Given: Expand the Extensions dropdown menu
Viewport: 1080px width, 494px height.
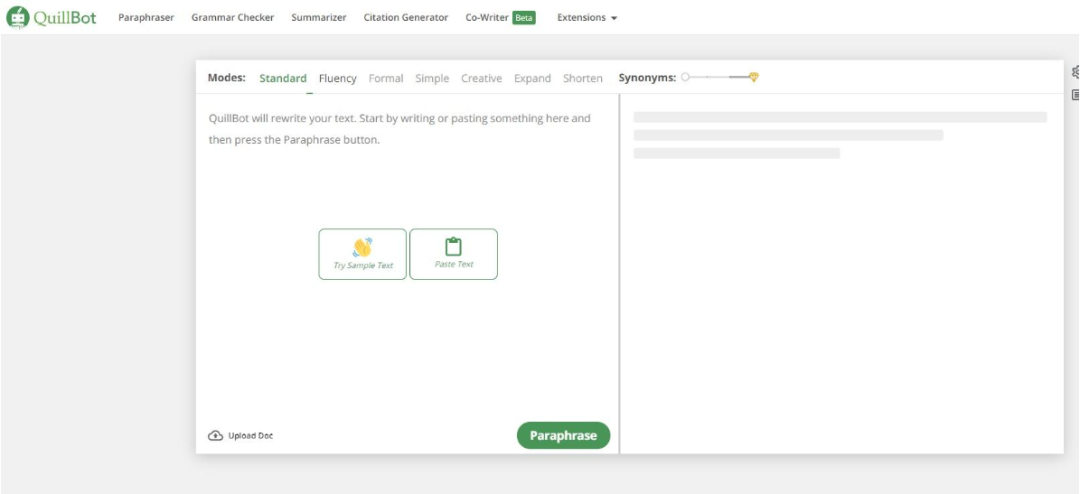Looking at the screenshot, I should click(587, 18).
